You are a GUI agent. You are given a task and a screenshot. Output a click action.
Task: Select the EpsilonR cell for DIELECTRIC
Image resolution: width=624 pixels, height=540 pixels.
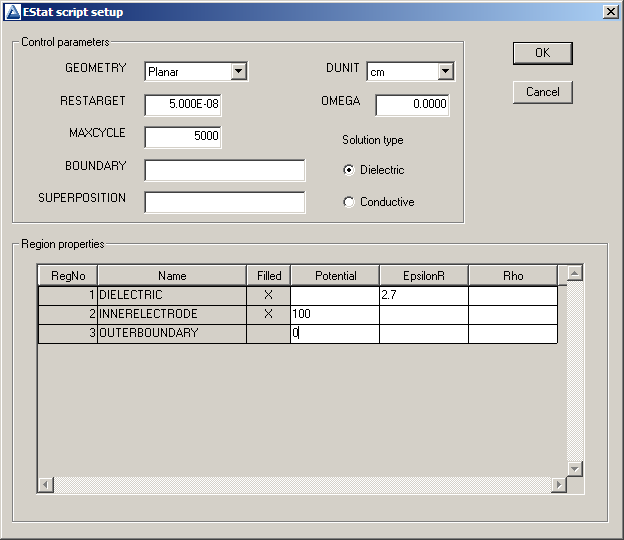(423, 296)
